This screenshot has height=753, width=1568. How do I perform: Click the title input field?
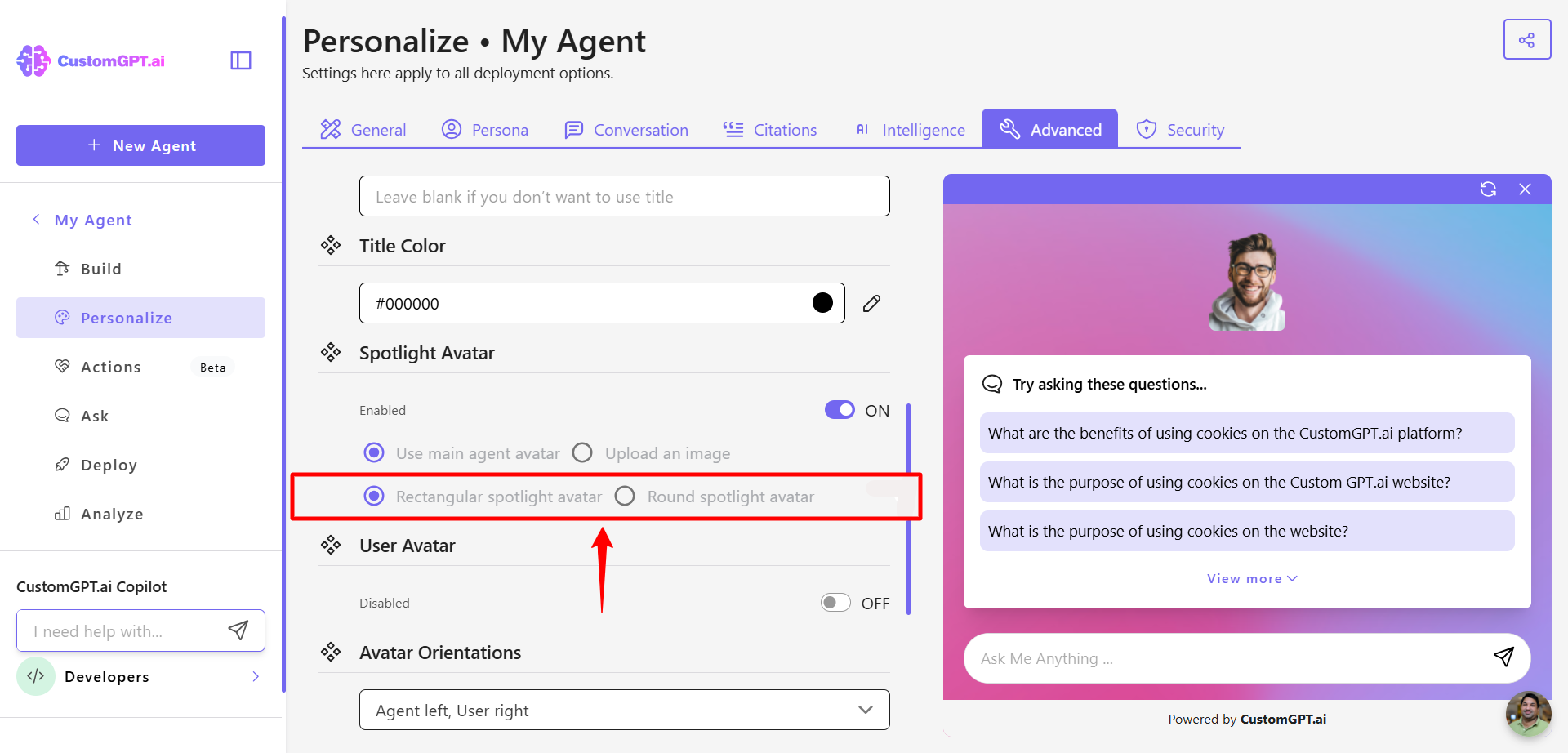coord(625,196)
